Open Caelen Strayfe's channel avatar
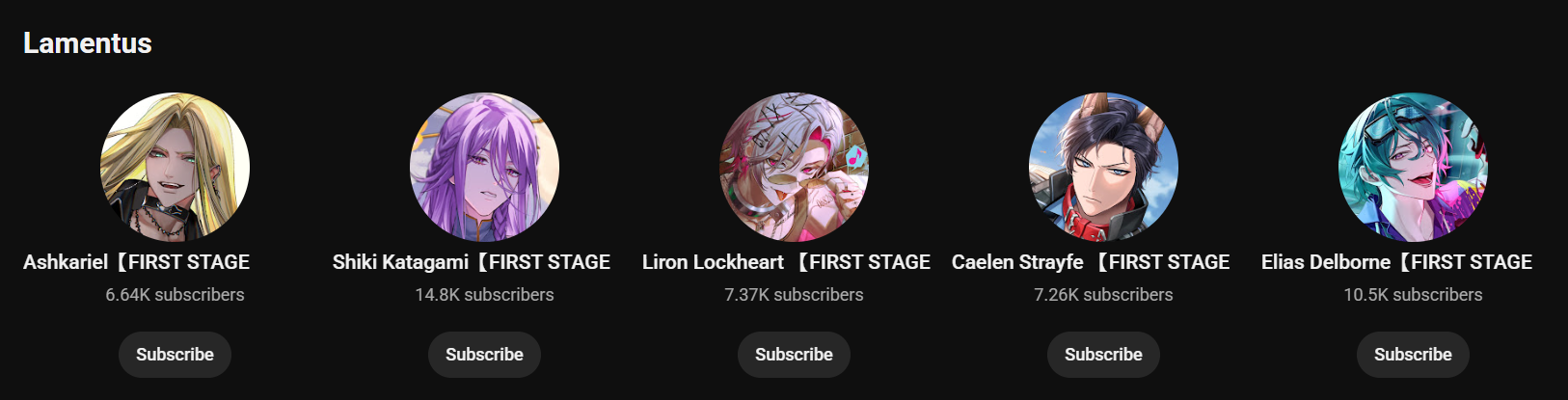The width and height of the screenshot is (1568, 400). pyautogui.click(x=1103, y=167)
